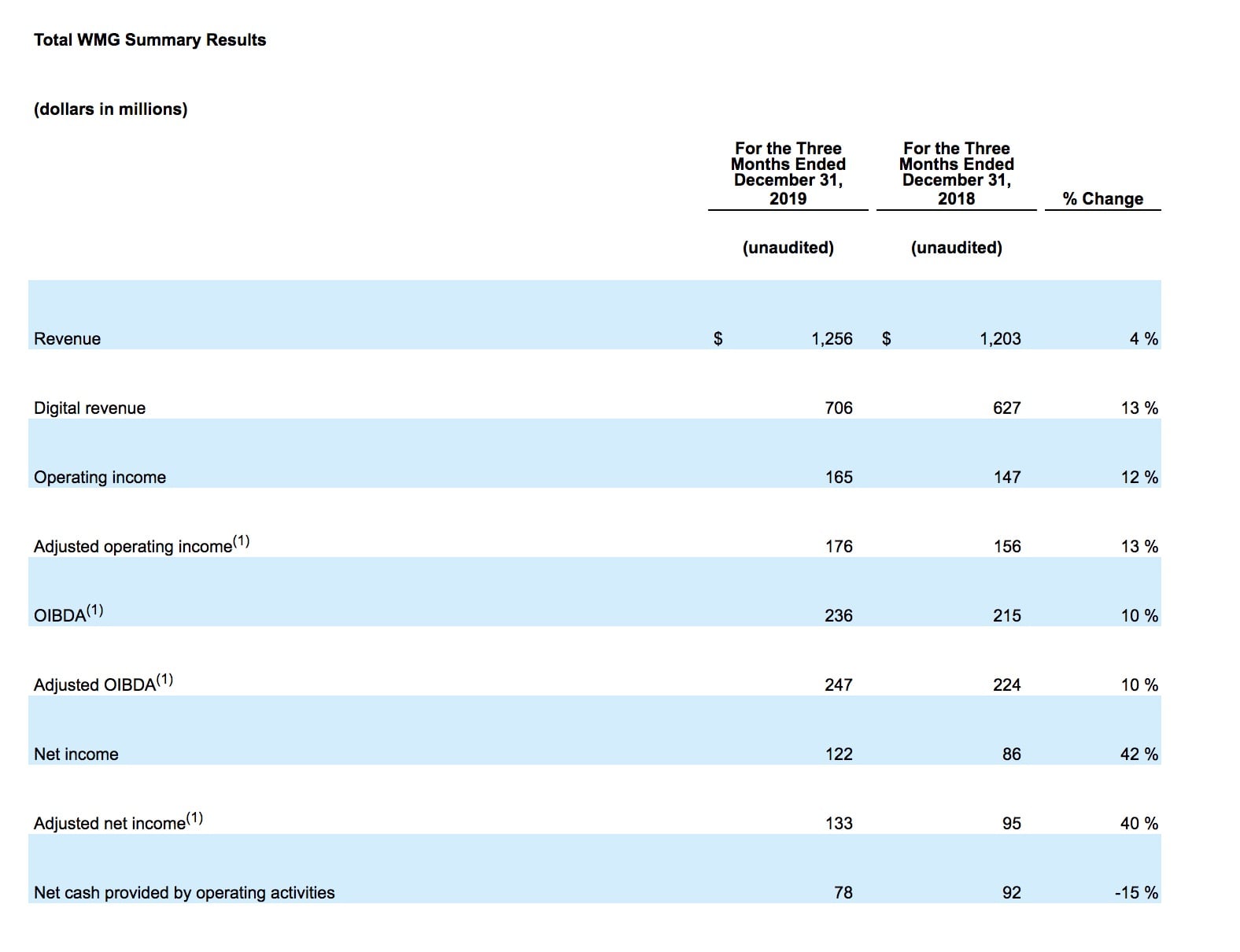This screenshot has width=1240, height=952.
Task: Select the -15 % change value
Action: (1136, 893)
